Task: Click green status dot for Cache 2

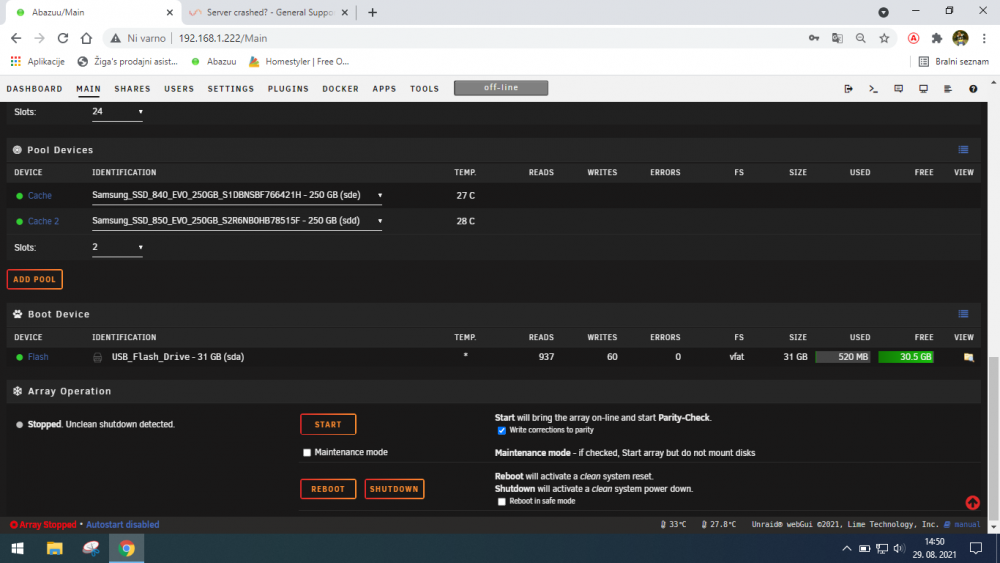Action: click(x=19, y=221)
